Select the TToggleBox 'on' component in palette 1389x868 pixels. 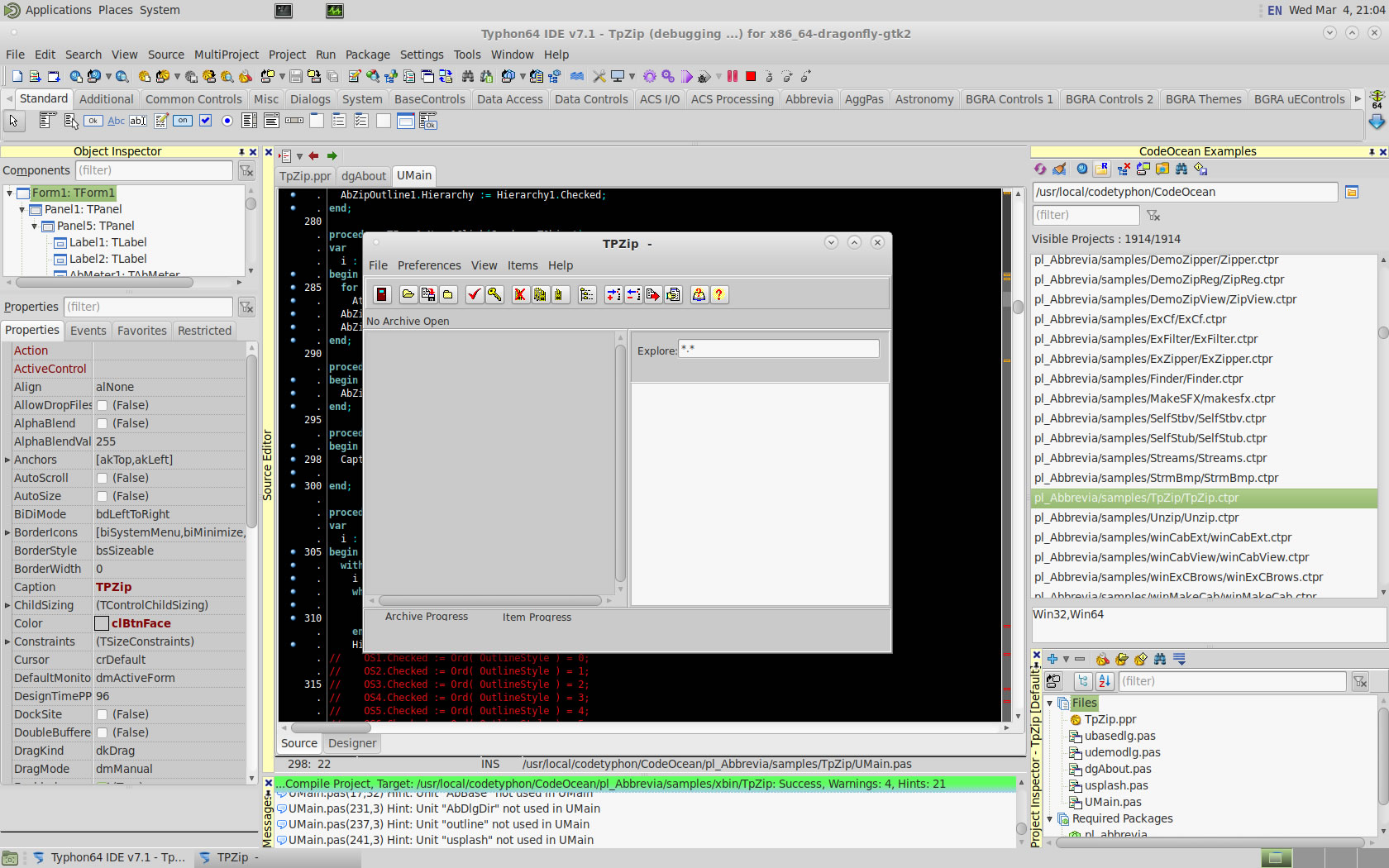(x=183, y=121)
